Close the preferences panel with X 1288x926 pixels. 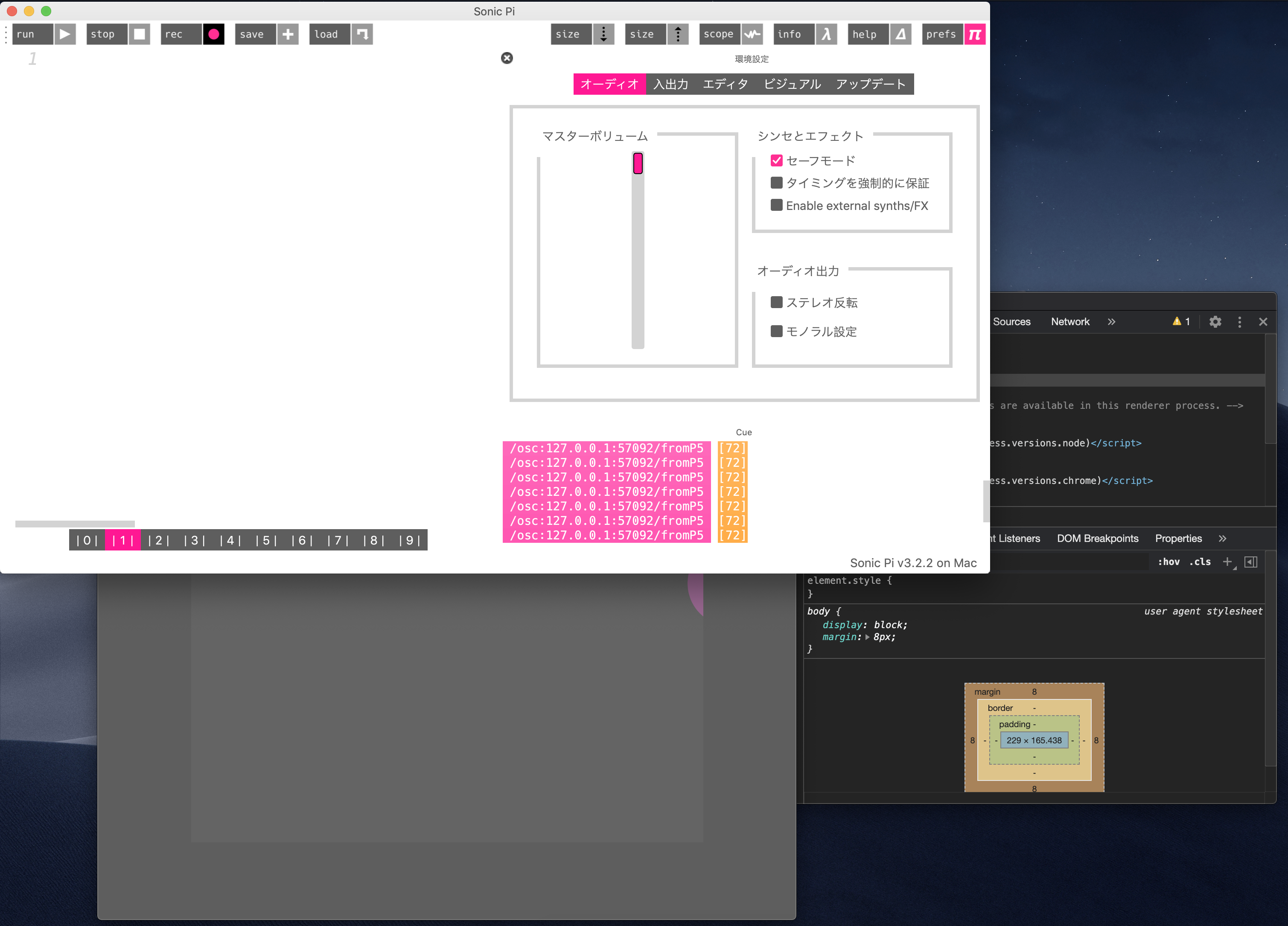[507, 58]
